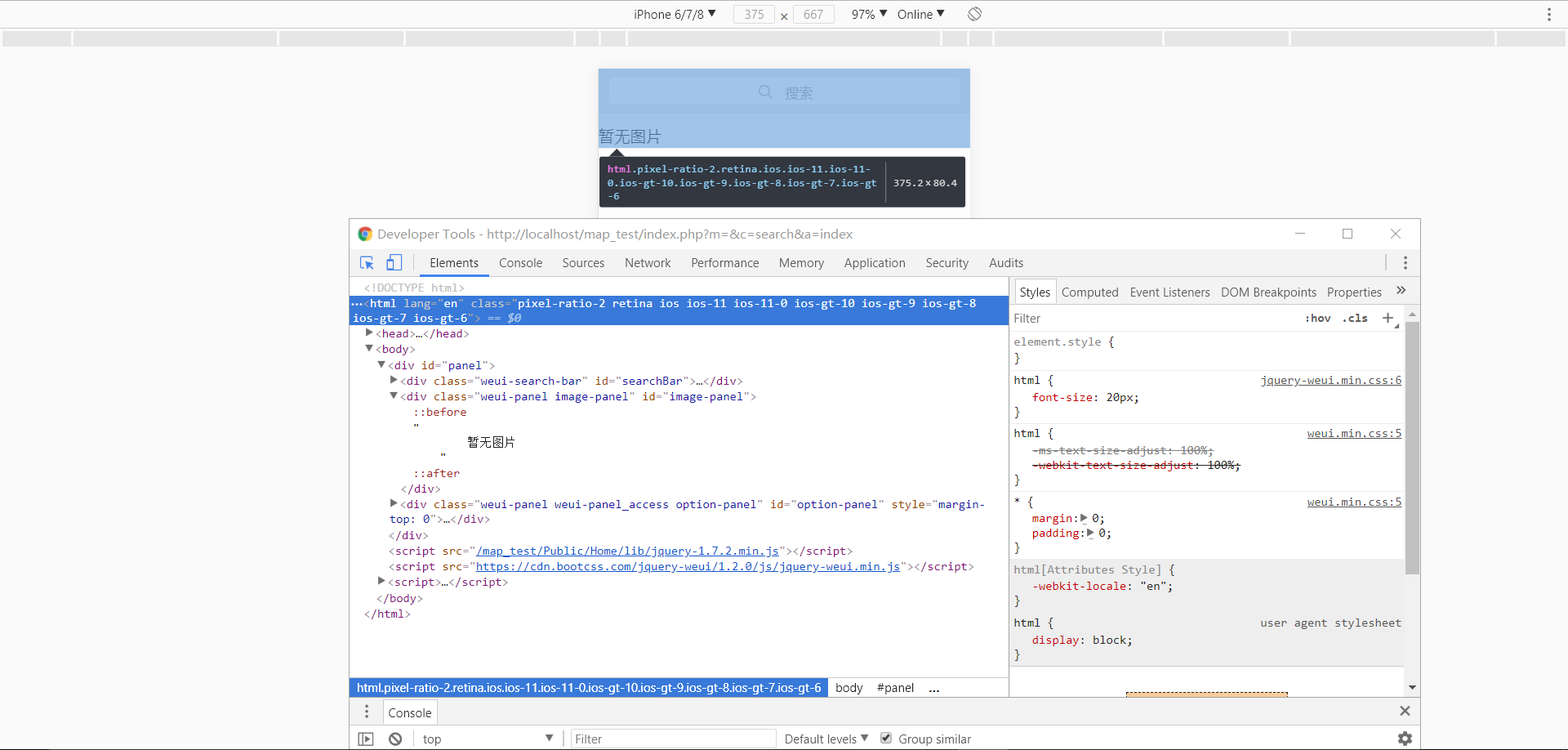Select the Console drawer tab
This screenshot has width=1568, height=750.
[410, 712]
